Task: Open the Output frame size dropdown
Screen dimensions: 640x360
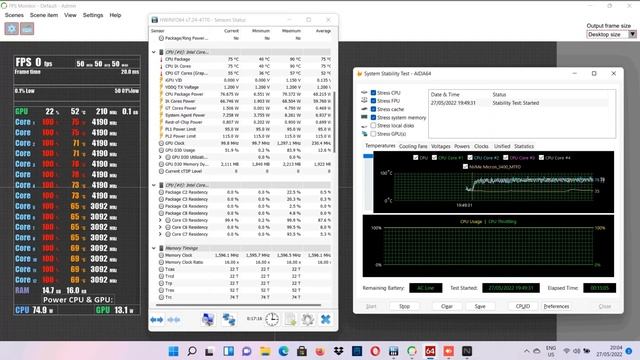Action: [611, 35]
